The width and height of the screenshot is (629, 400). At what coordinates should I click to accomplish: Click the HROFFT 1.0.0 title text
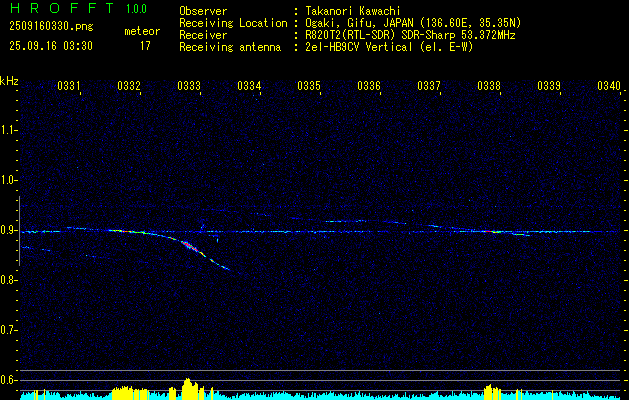click(78, 8)
